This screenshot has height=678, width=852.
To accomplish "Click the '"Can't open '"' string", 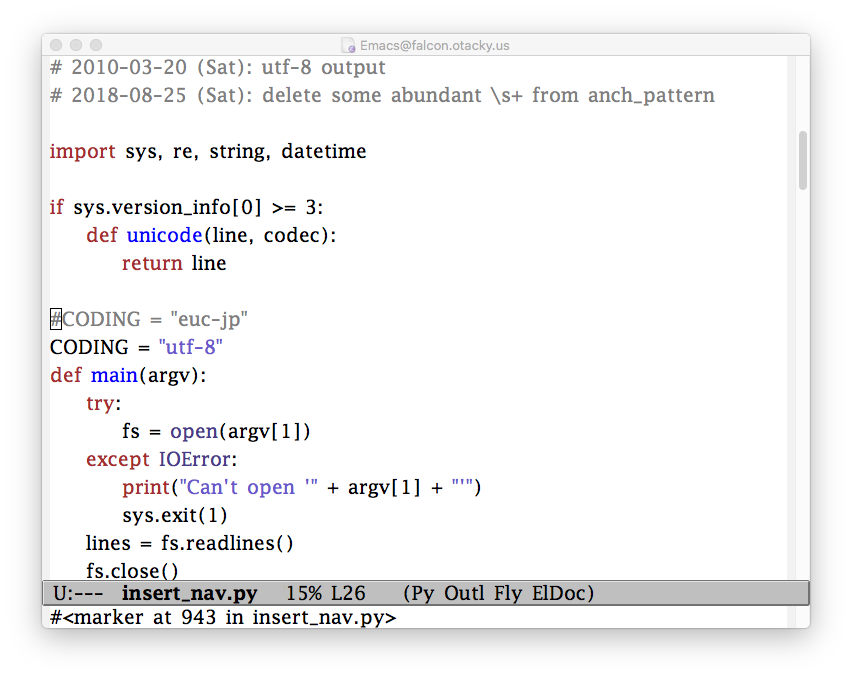I will [x=249, y=487].
